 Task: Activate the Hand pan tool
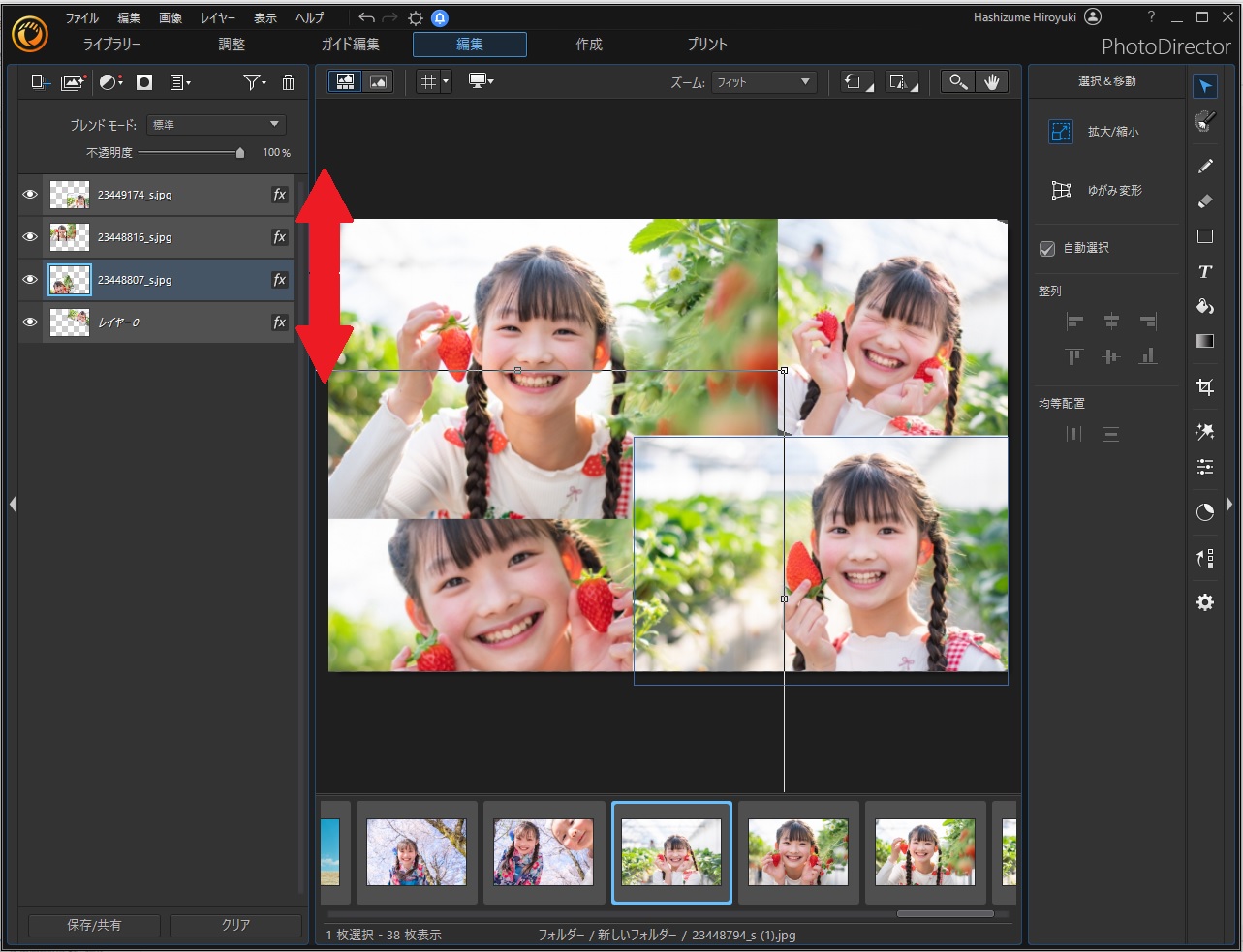(x=991, y=82)
